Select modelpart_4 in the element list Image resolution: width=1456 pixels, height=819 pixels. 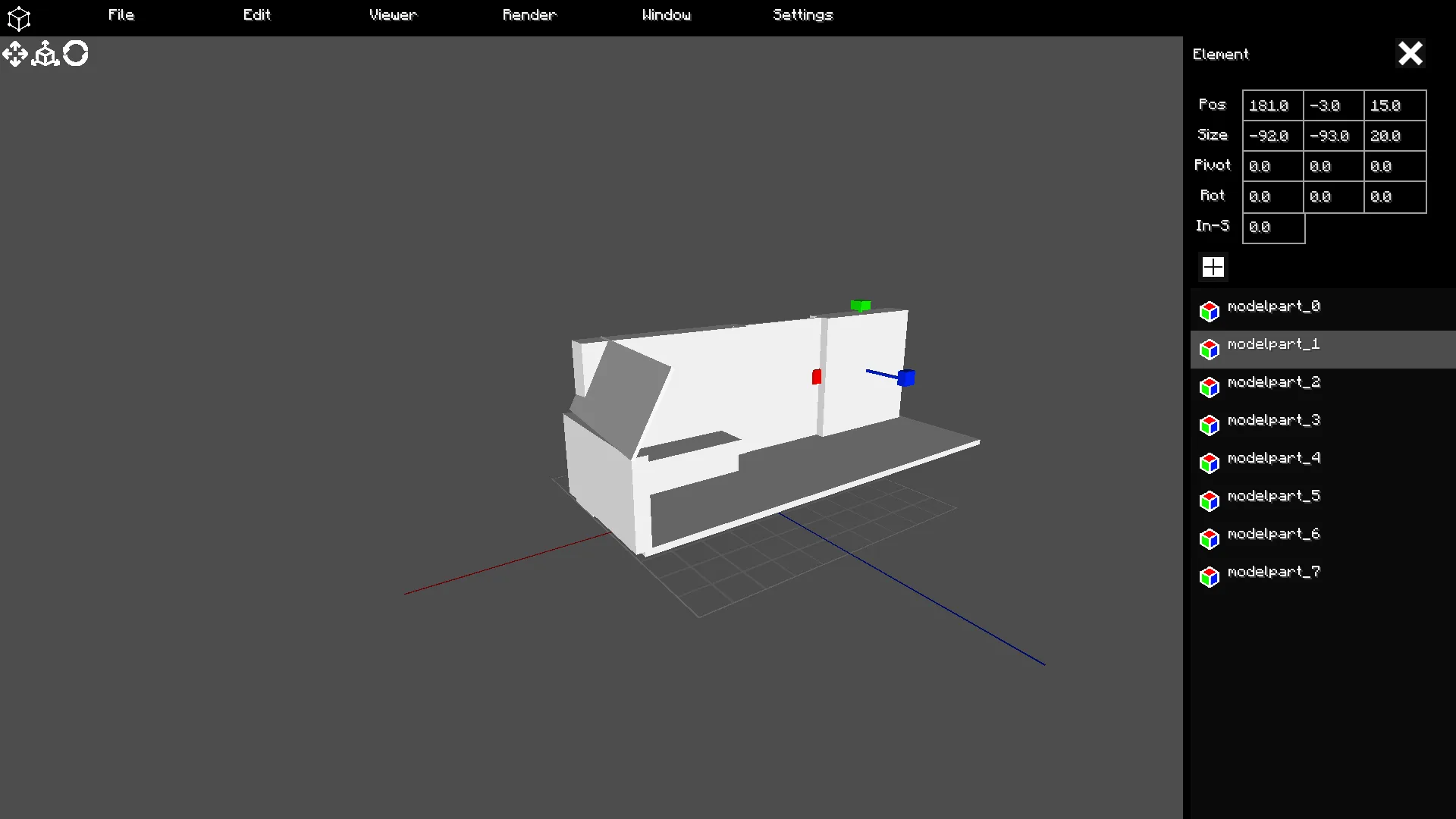pyautogui.click(x=1323, y=463)
